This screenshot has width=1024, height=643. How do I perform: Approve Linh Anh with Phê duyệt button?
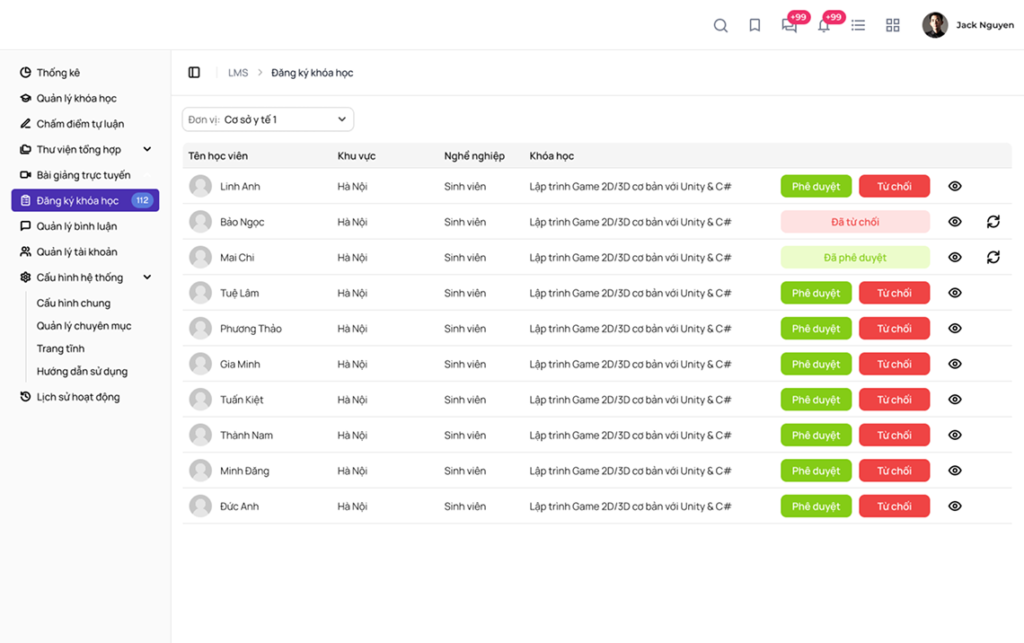click(x=816, y=186)
